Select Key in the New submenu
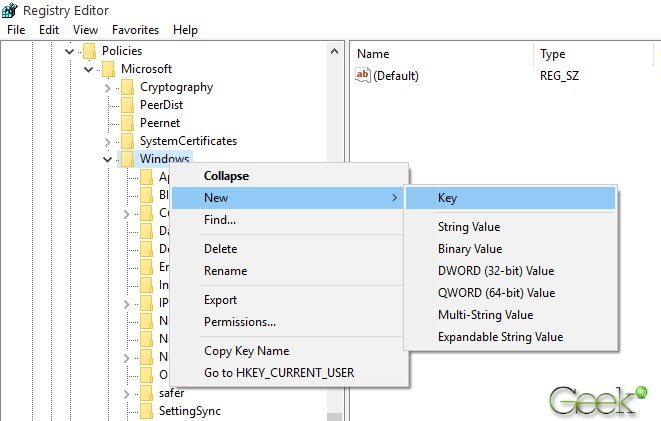The height and width of the screenshot is (421, 661). click(510, 198)
